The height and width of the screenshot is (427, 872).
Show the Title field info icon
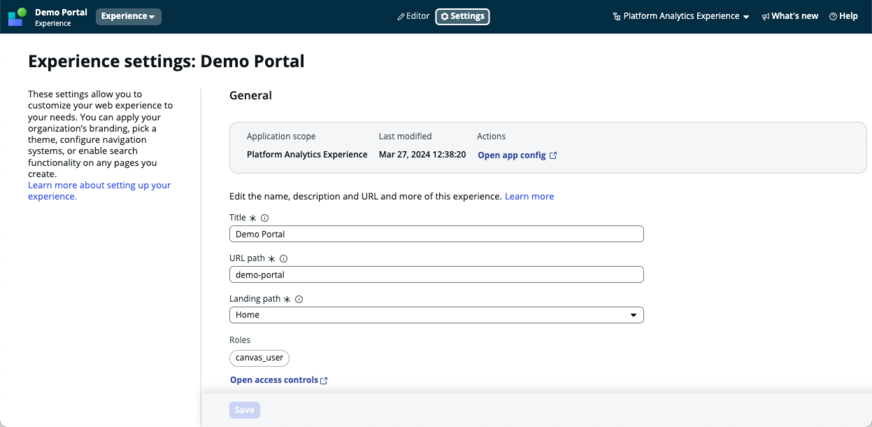click(265, 218)
